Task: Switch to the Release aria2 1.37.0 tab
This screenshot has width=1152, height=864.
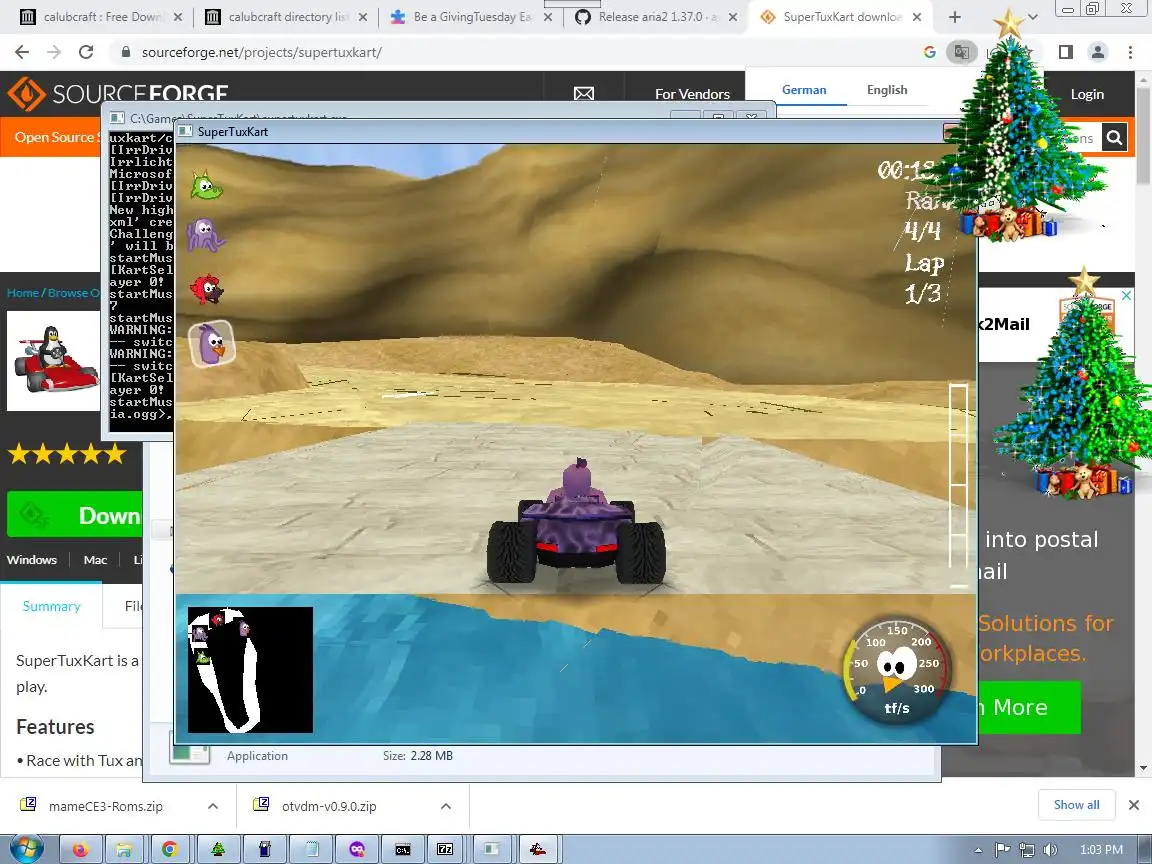Action: 656,17
